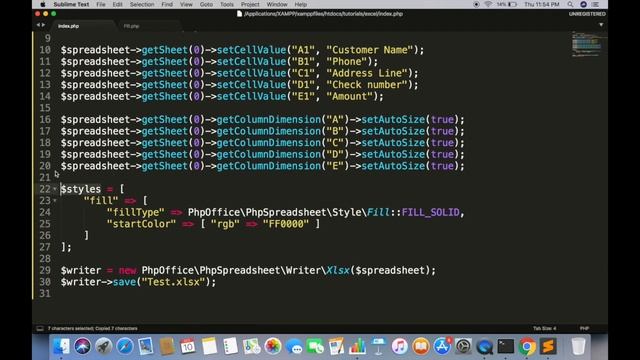Open the Window menu
Screen dimensions: 640x360
tap(277, 4)
